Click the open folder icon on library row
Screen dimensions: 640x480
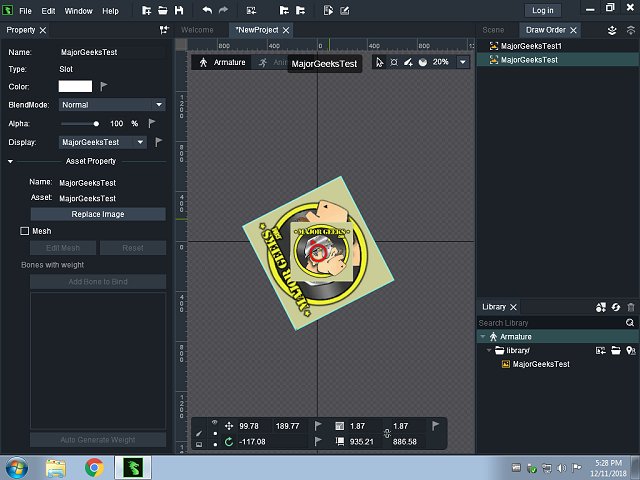(616, 351)
